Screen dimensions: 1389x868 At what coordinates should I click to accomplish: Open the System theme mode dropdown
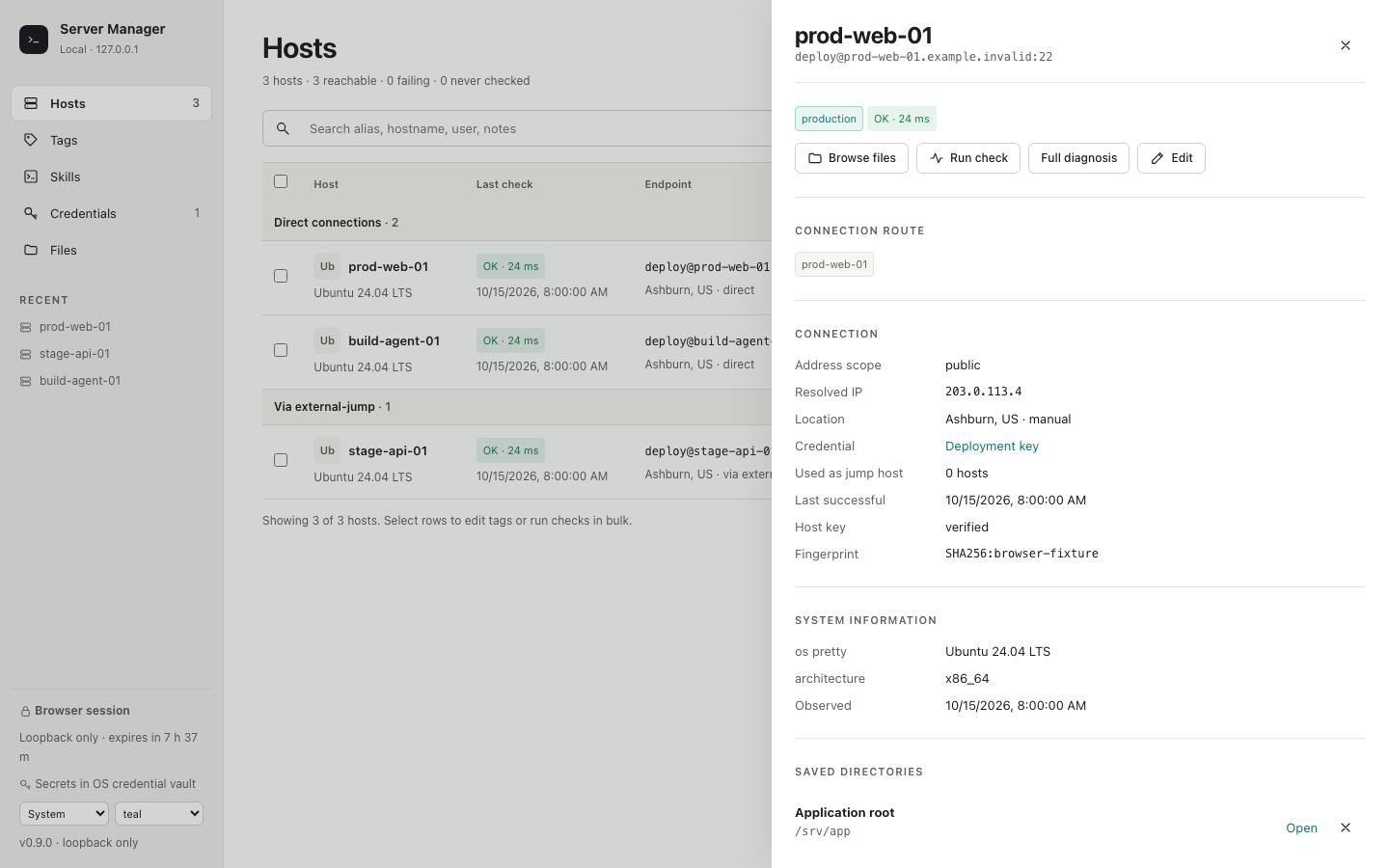pos(64,814)
